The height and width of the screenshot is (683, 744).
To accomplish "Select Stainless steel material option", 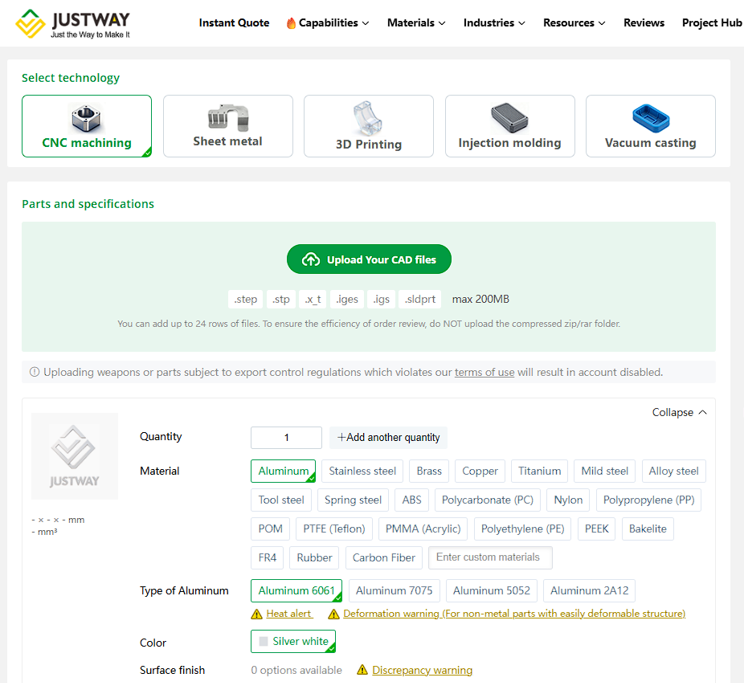I will (363, 471).
